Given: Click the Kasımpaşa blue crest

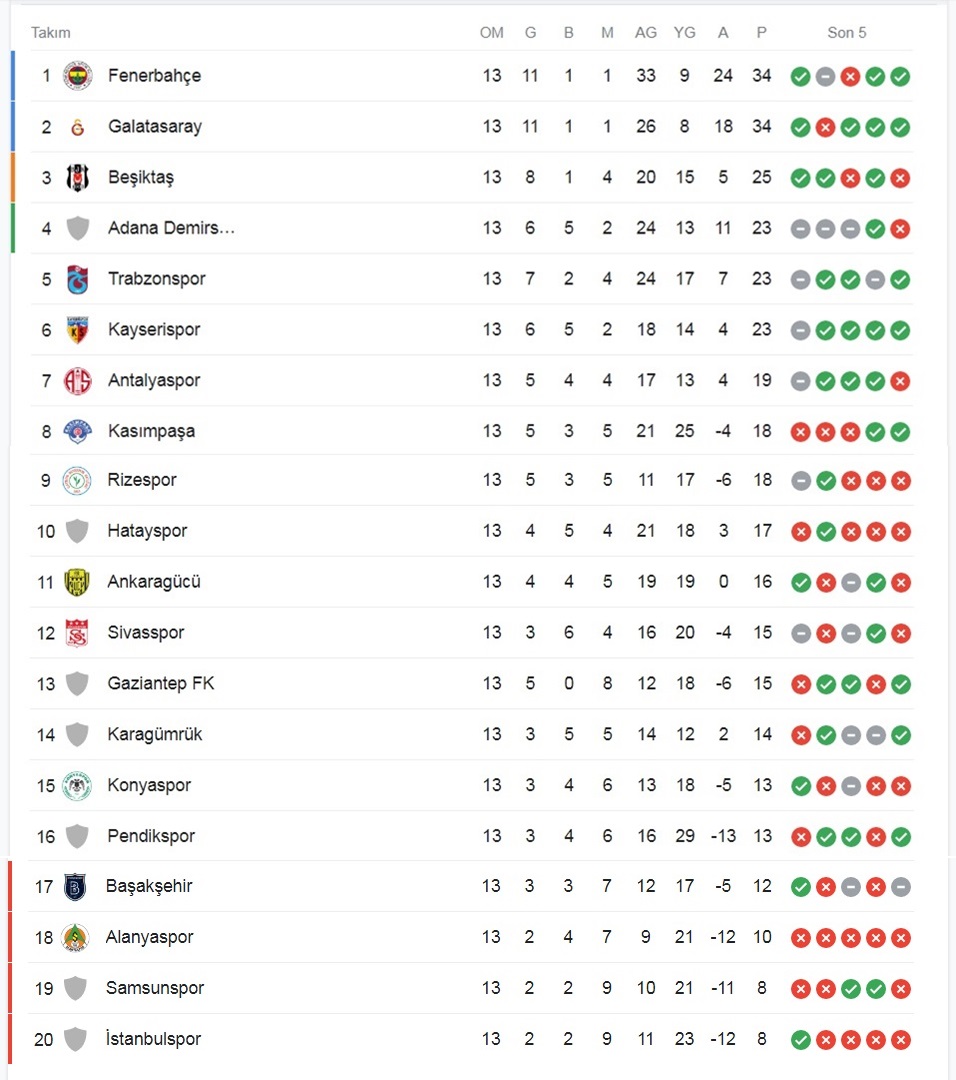Looking at the screenshot, I should (x=77, y=431).
